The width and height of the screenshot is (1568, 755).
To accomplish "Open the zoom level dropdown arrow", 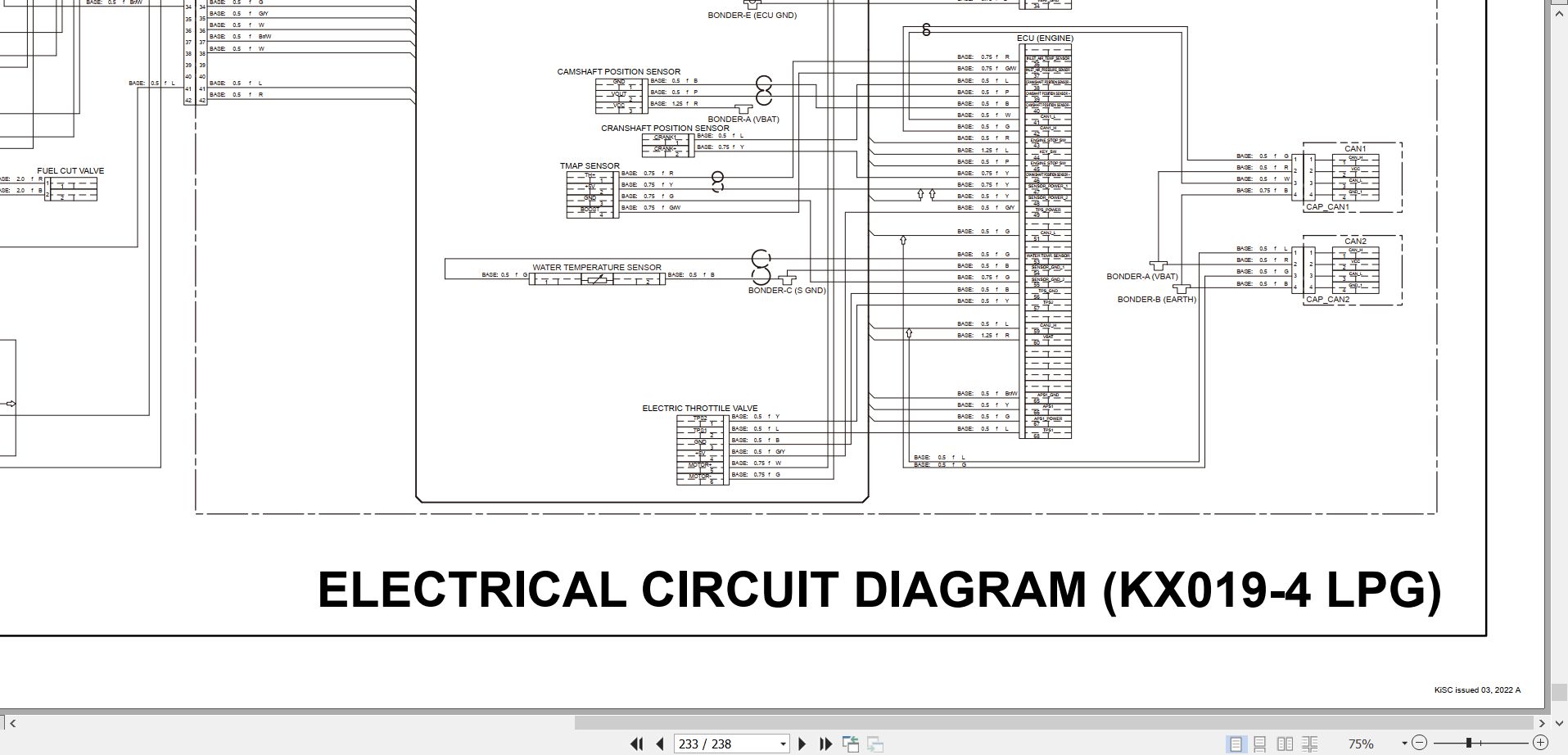I will [1404, 744].
